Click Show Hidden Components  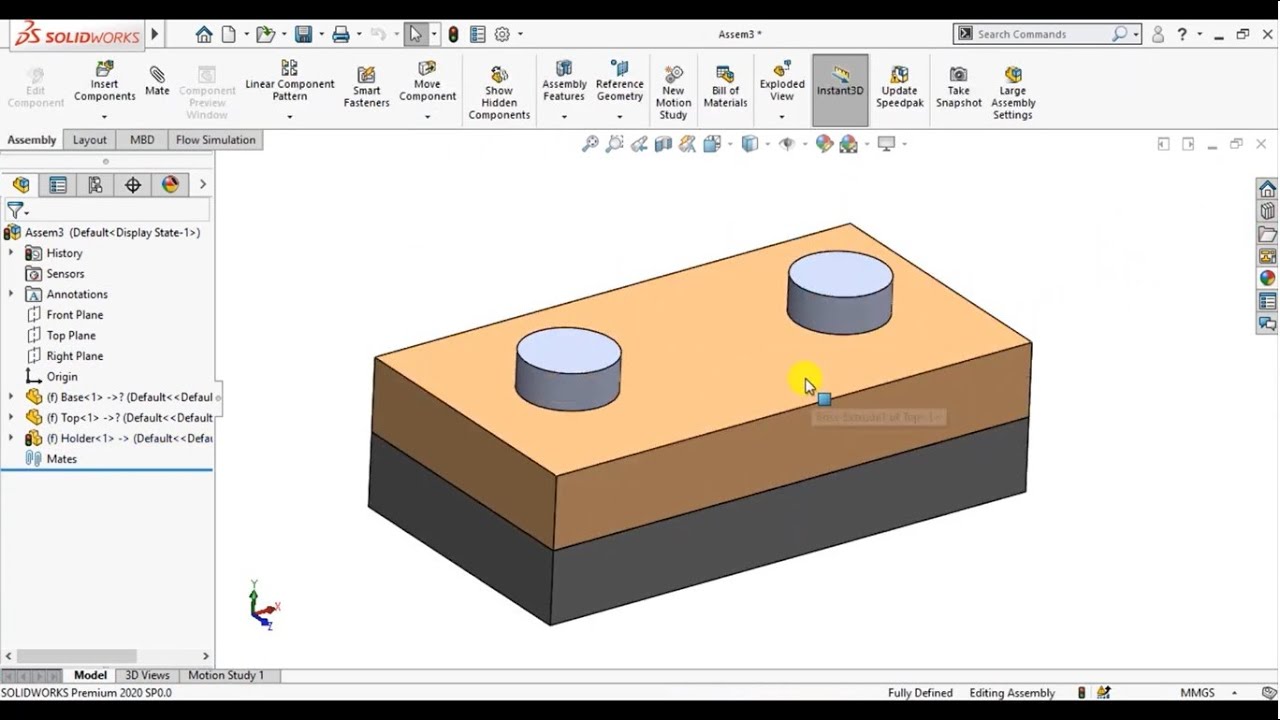(499, 93)
